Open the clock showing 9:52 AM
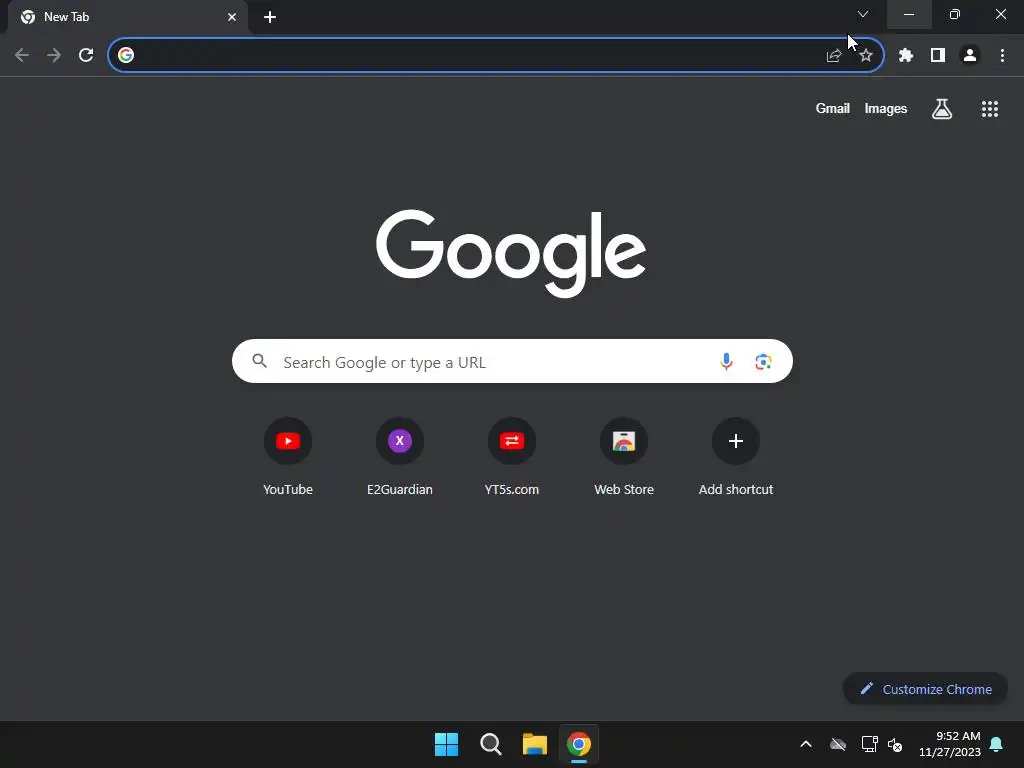1024x768 pixels. (950, 744)
